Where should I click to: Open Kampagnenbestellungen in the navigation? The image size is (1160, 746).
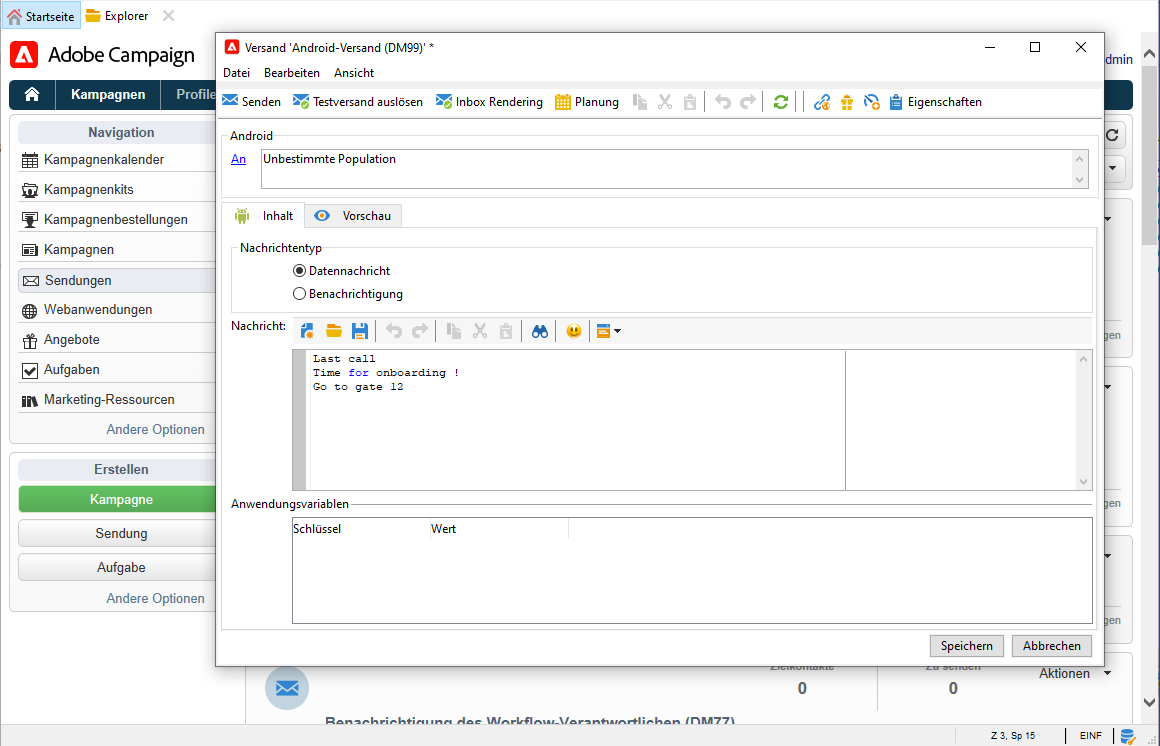[x=115, y=220]
